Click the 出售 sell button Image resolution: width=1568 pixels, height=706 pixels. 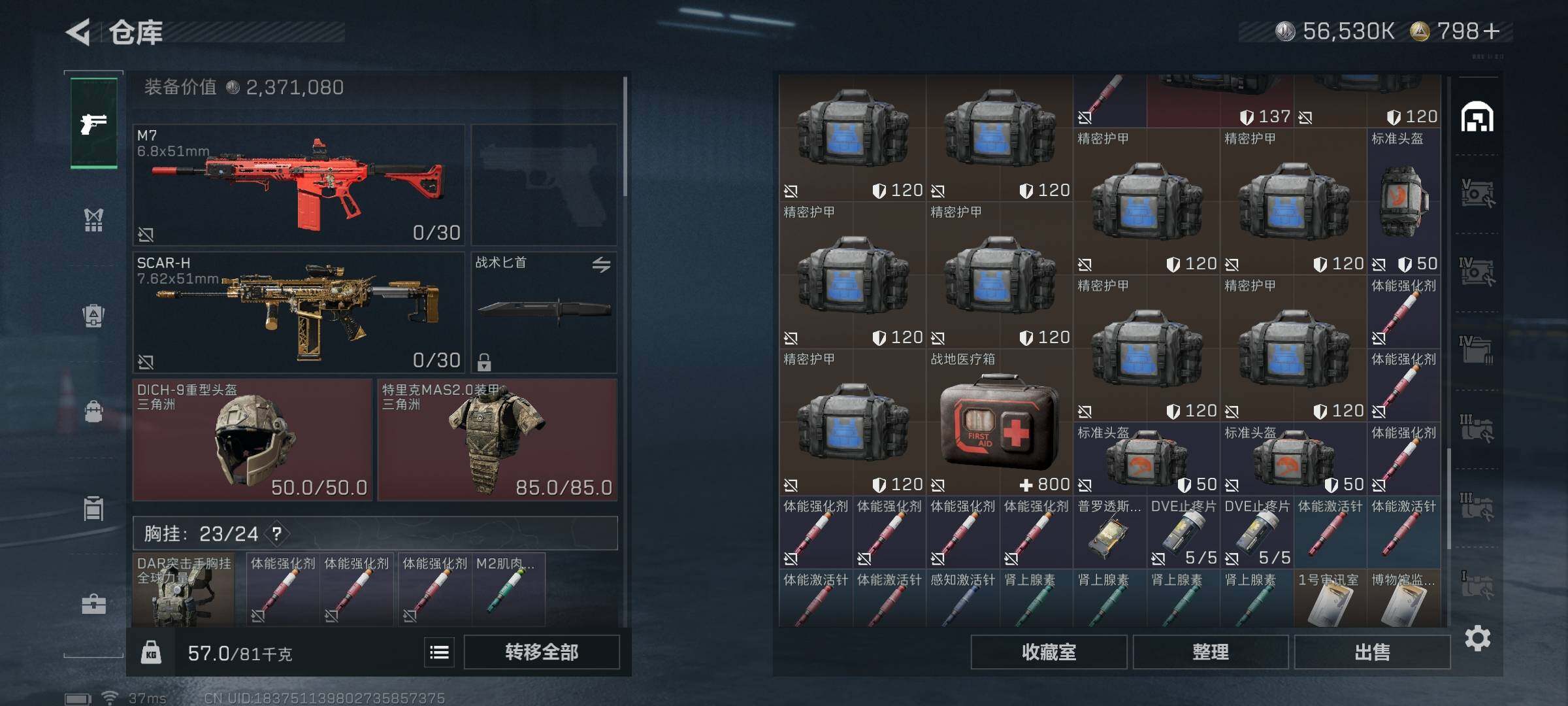(1372, 652)
